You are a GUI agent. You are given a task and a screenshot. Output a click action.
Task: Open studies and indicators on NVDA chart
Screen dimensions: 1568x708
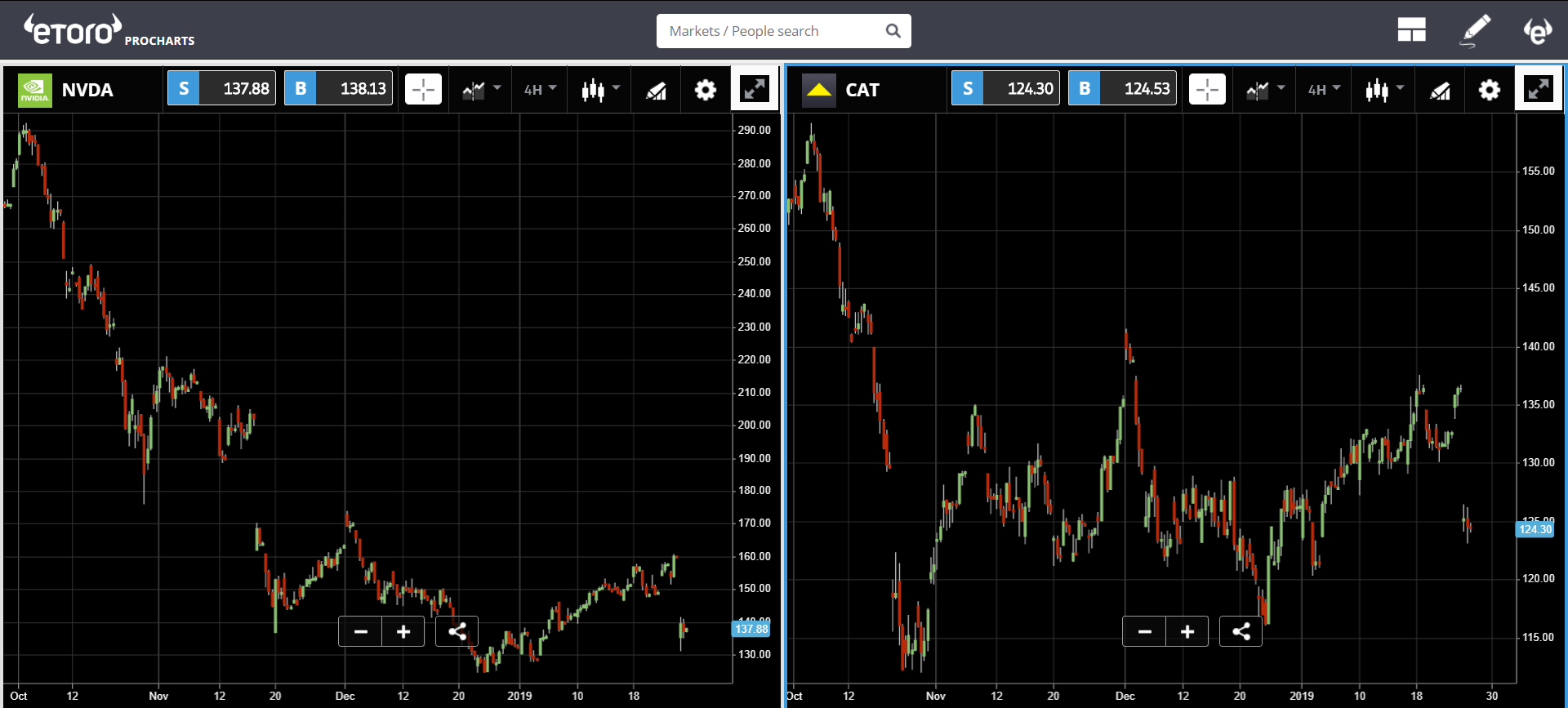tap(657, 90)
